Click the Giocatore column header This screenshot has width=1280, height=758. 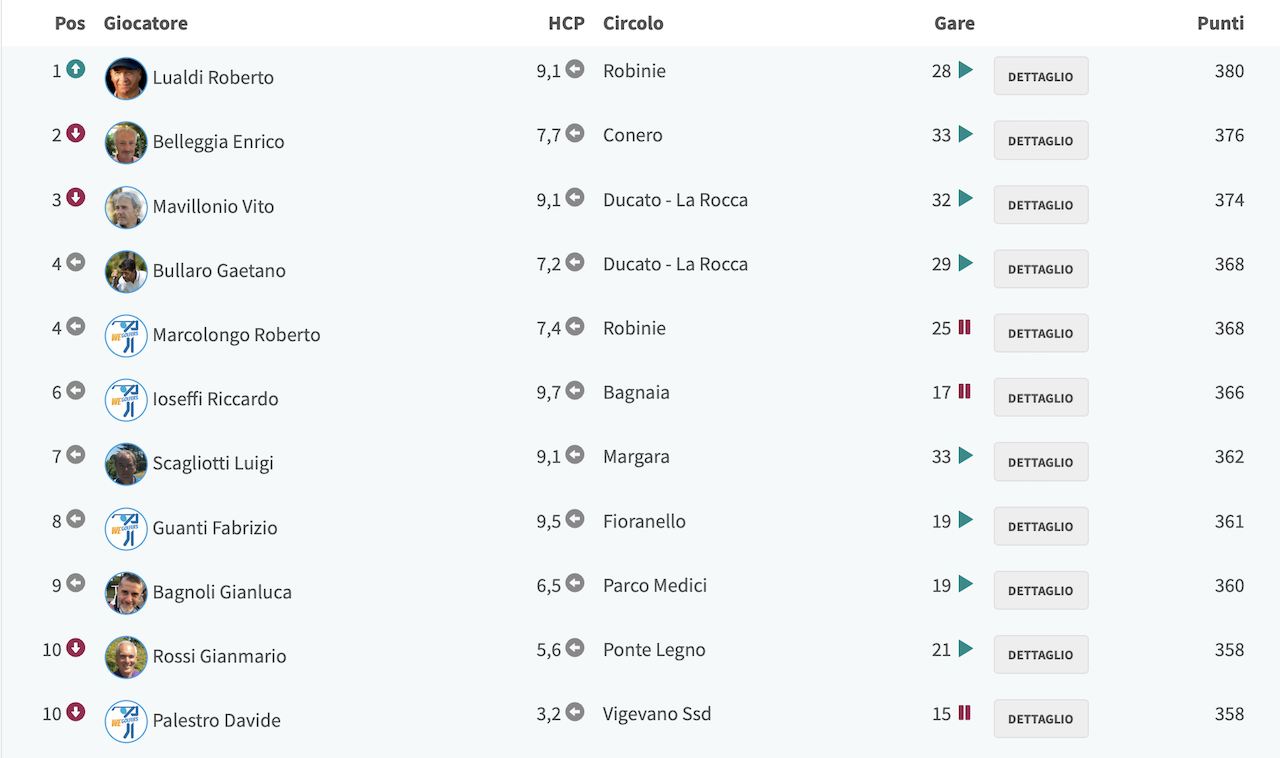click(x=146, y=23)
